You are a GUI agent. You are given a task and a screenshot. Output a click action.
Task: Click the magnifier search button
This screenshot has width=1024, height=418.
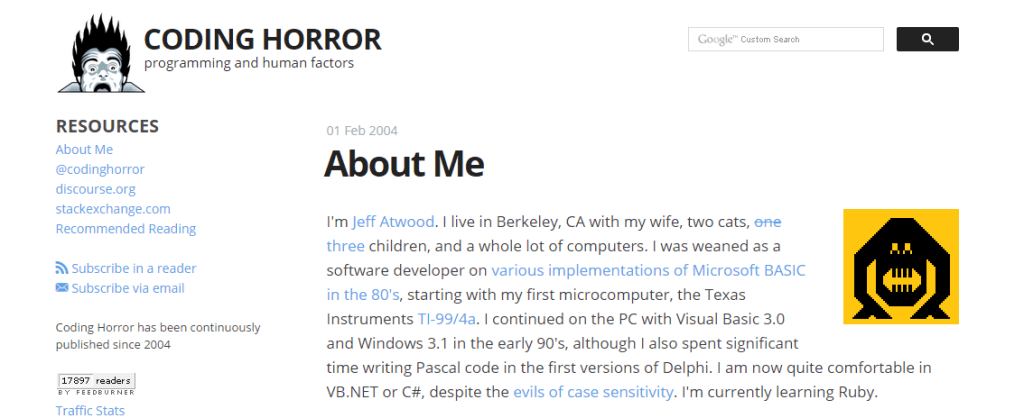tap(927, 39)
